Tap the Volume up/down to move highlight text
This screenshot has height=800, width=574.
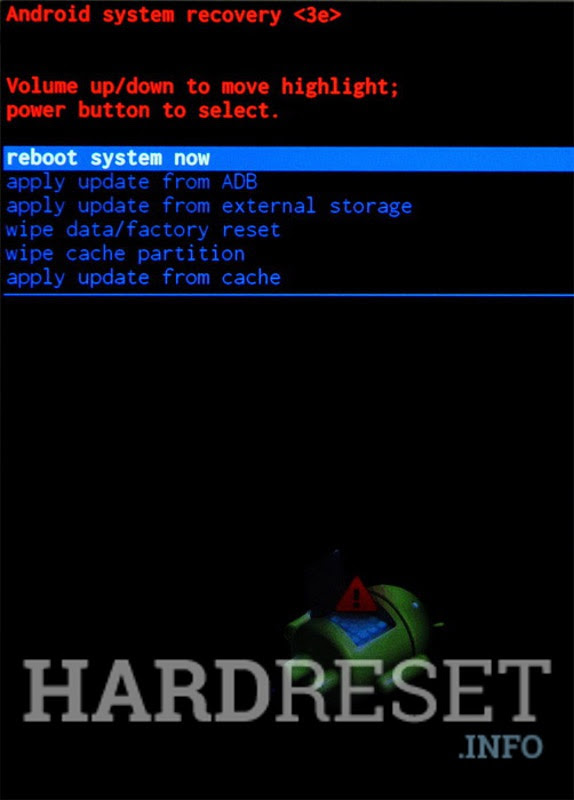click(x=203, y=87)
